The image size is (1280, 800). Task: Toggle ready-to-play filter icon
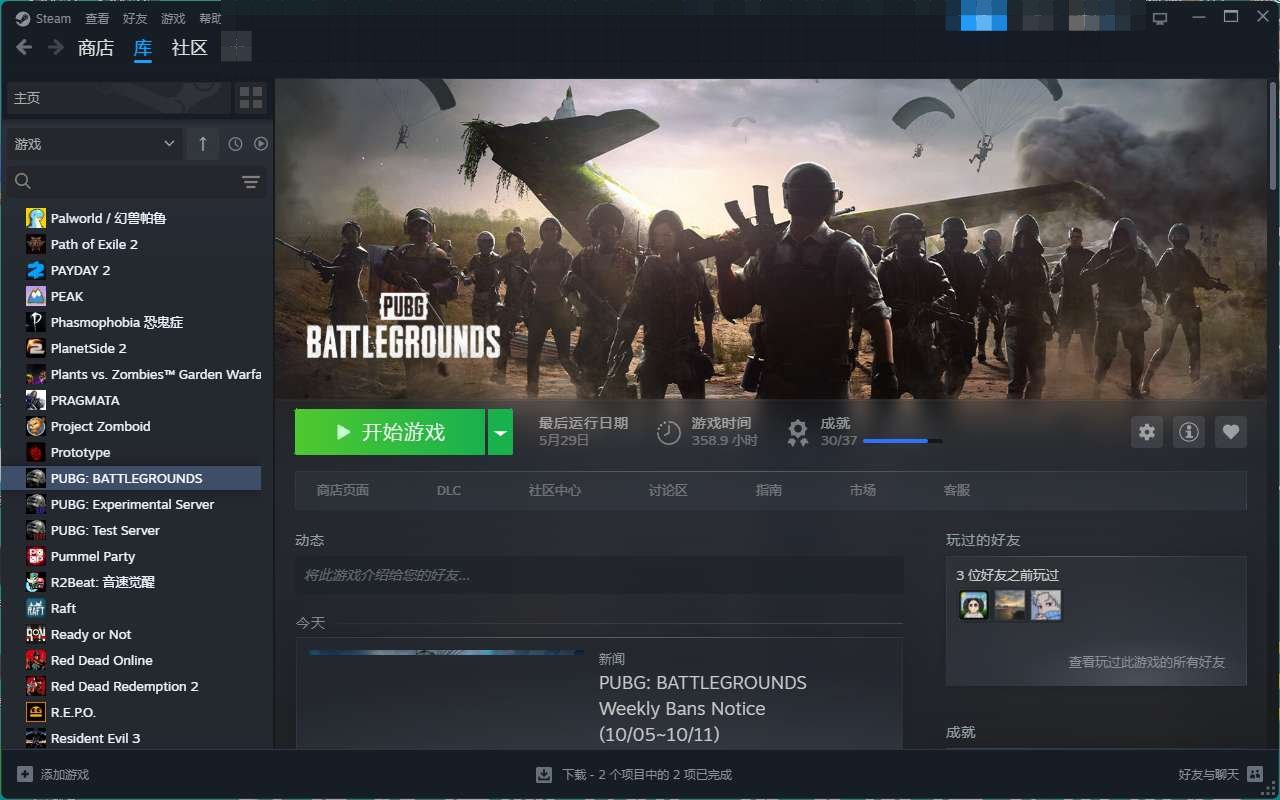(261, 144)
